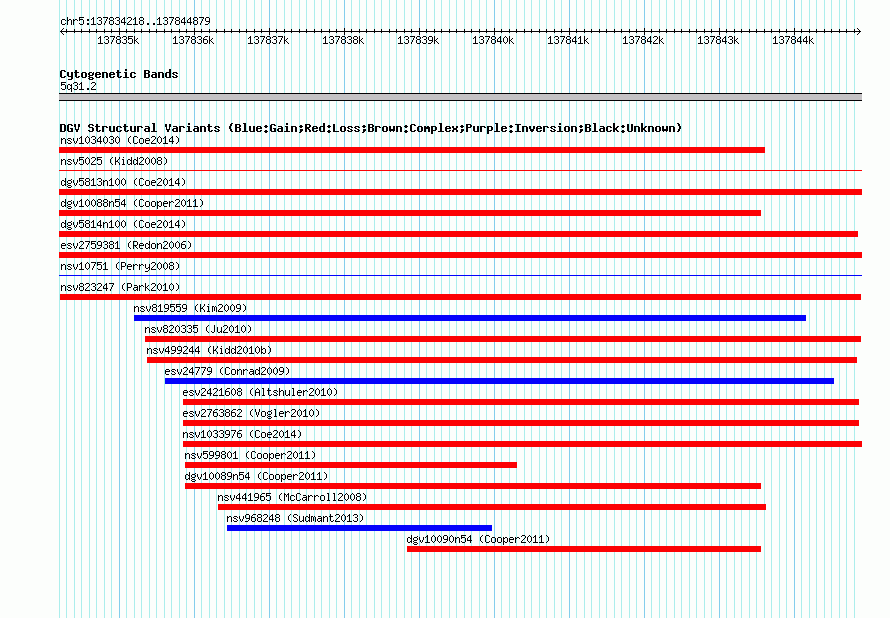Viewport: 890px width, 618px height.
Task: Select the red bar under esv2421608
Action: (520, 402)
